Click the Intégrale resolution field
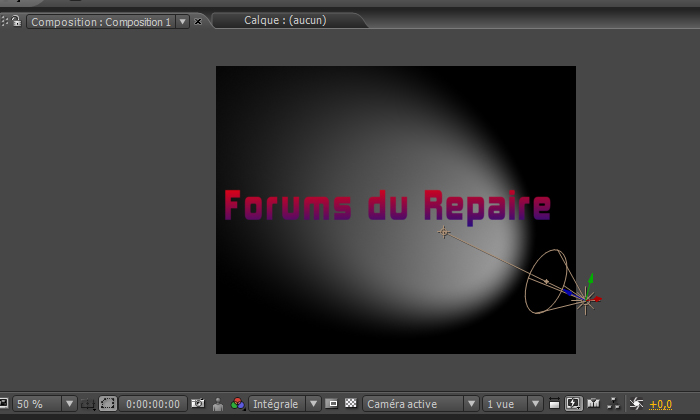 coord(277,404)
